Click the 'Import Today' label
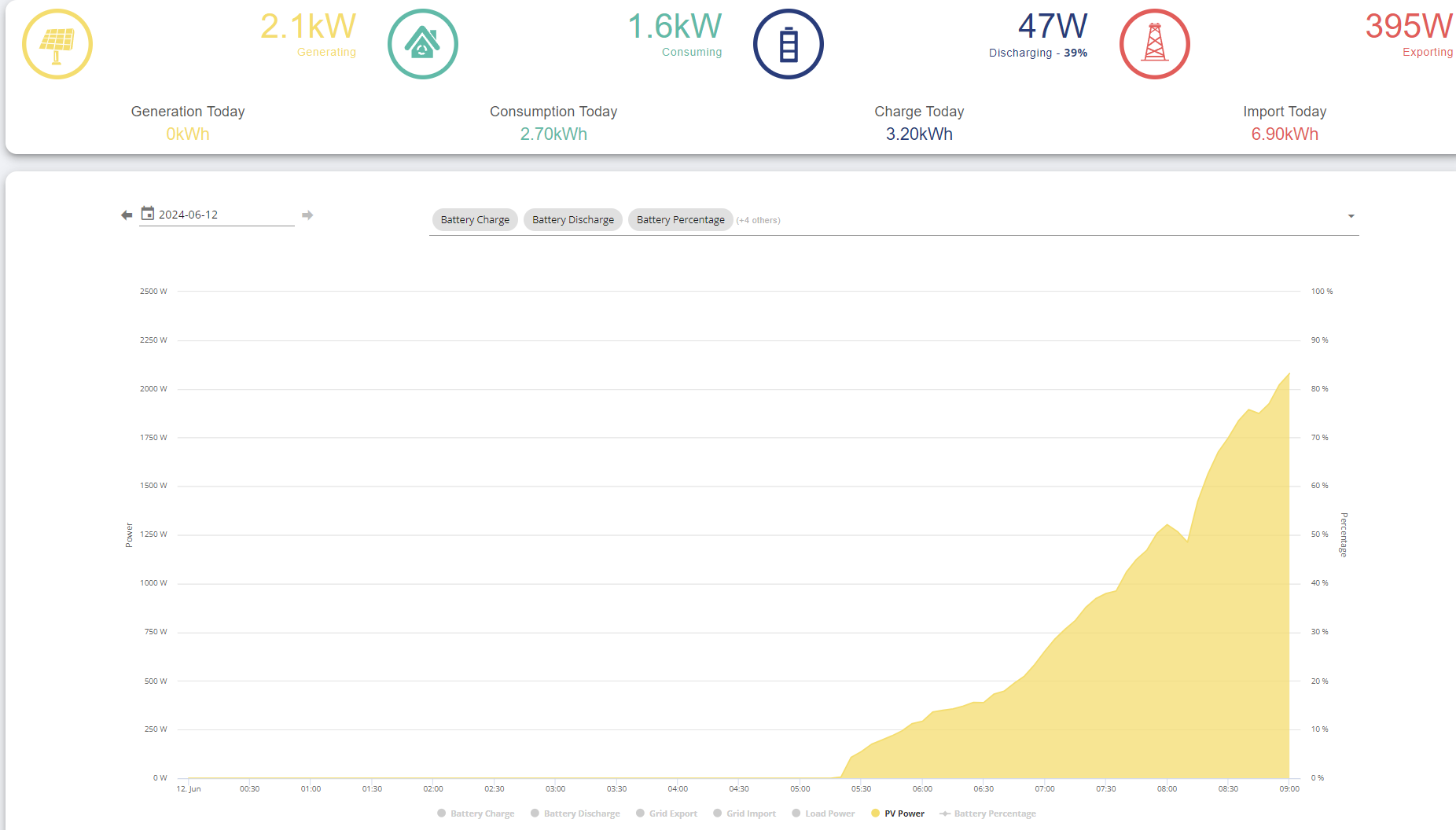Image resolution: width=1456 pixels, height=830 pixels. click(x=1285, y=112)
